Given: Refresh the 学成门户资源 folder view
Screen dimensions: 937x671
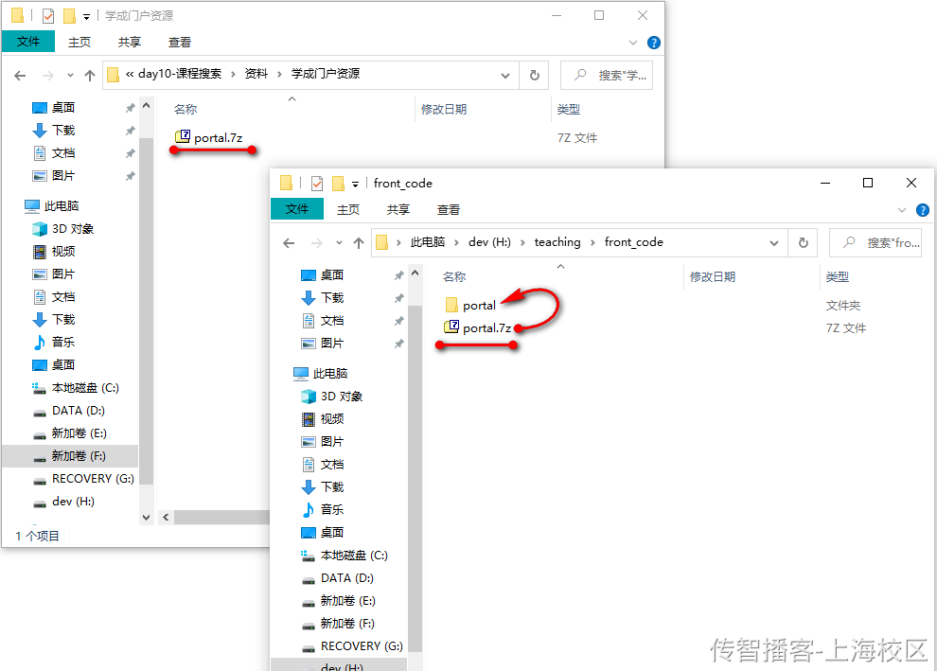Looking at the screenshot, I should tap(534, 75).
